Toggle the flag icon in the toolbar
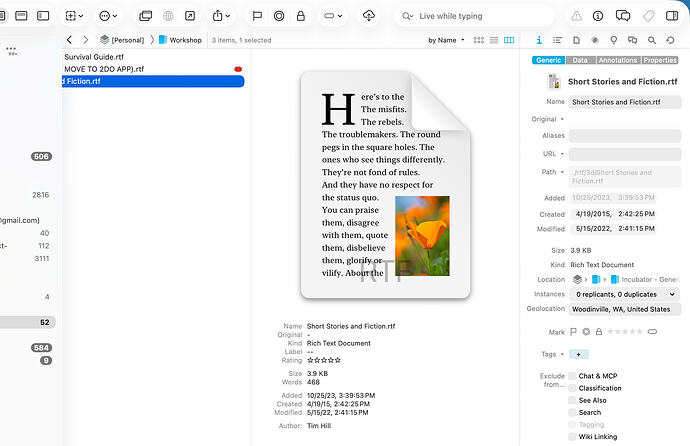 click(x=257, y=16)
